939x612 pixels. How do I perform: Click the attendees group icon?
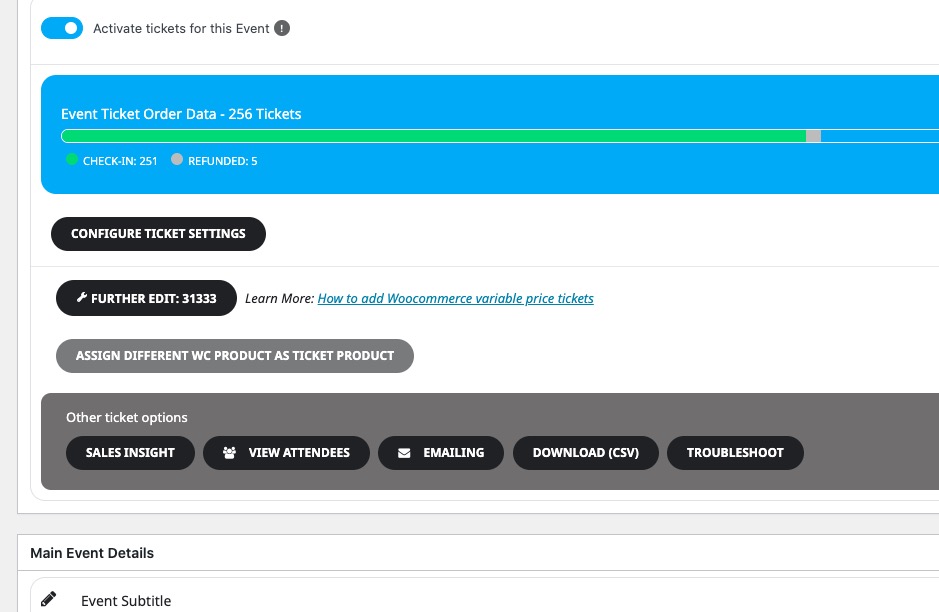click(229, 453)
